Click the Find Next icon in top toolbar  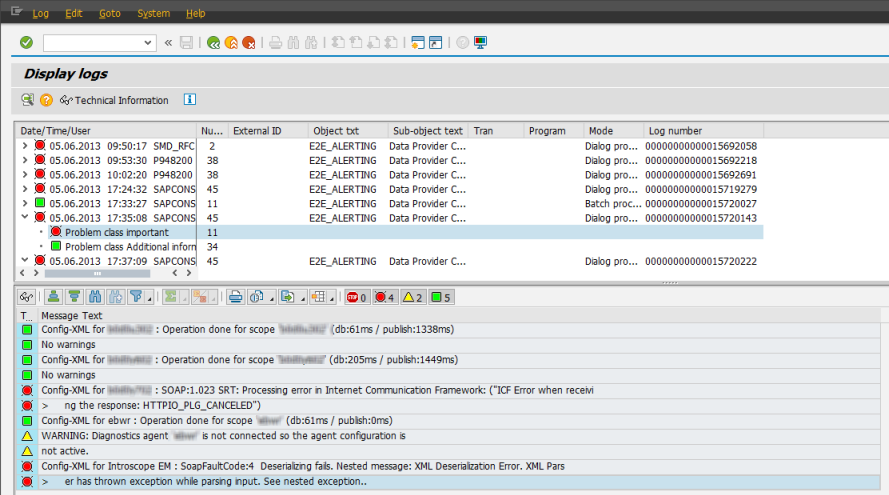(x=311, y=43)
